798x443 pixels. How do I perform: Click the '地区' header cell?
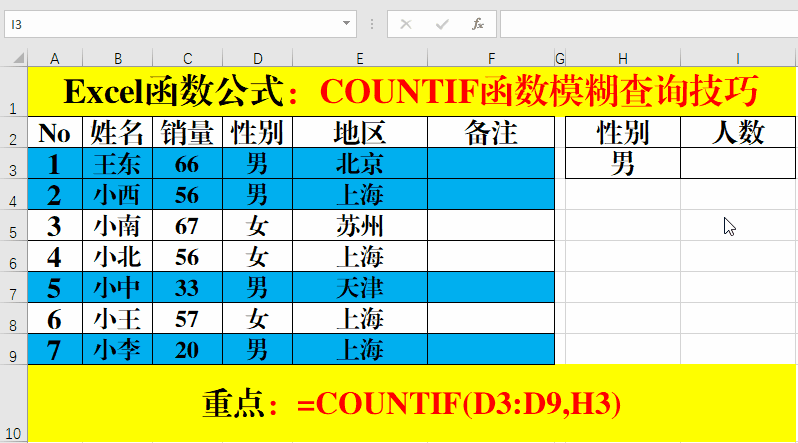[360, 132]
